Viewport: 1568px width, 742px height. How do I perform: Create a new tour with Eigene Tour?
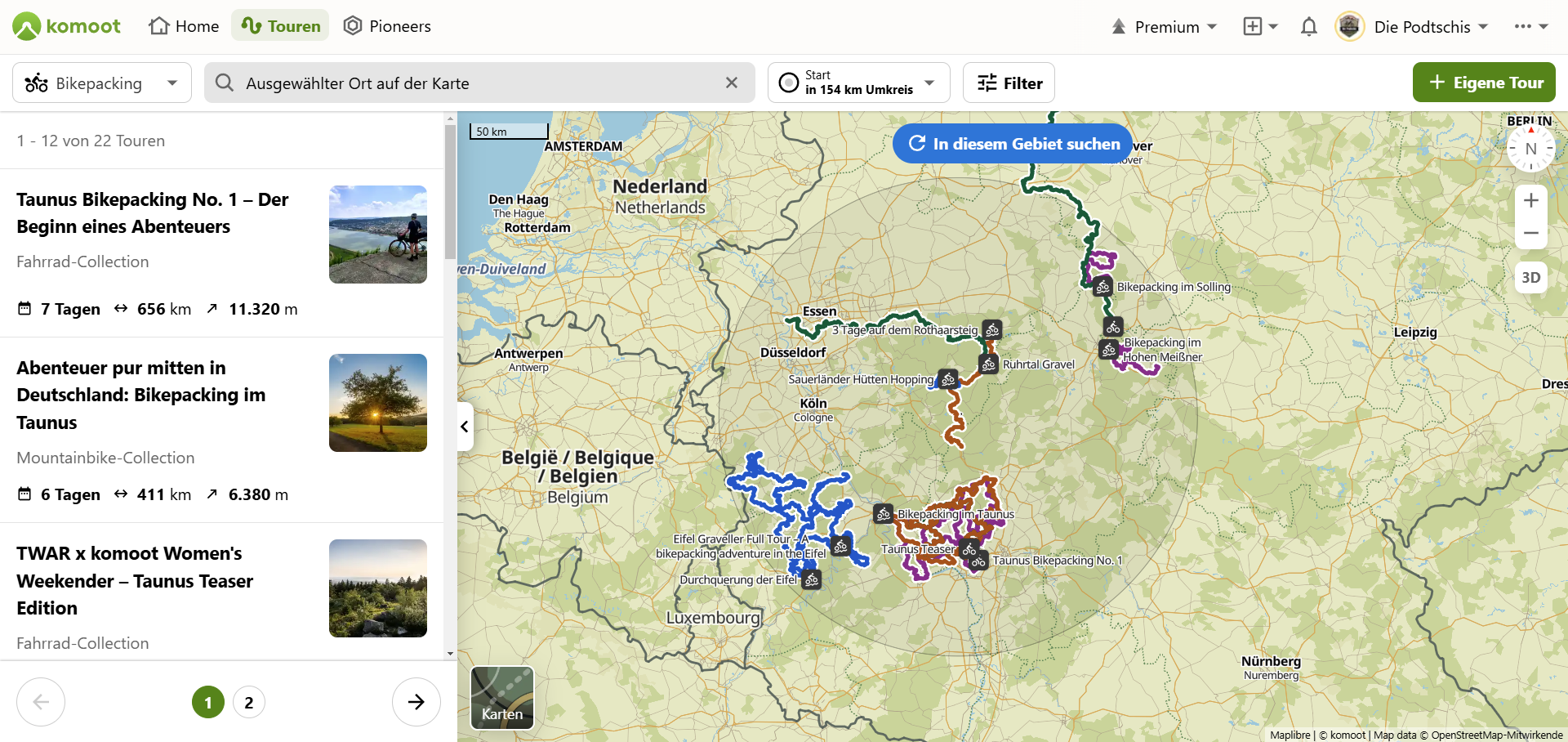tap(1484, 83)
